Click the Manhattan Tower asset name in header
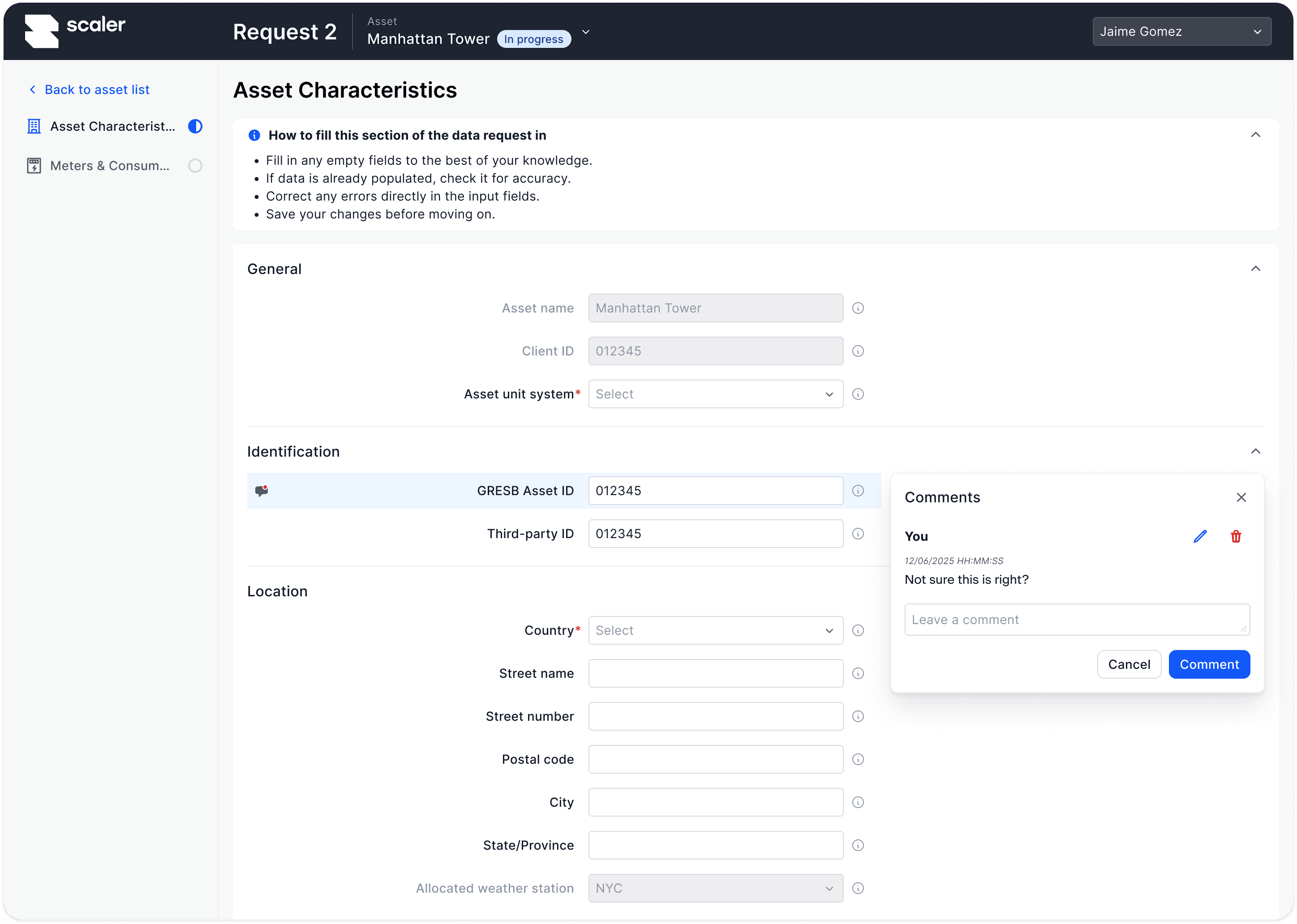Viewport: 1297px width, 924px height. [428, 38]
